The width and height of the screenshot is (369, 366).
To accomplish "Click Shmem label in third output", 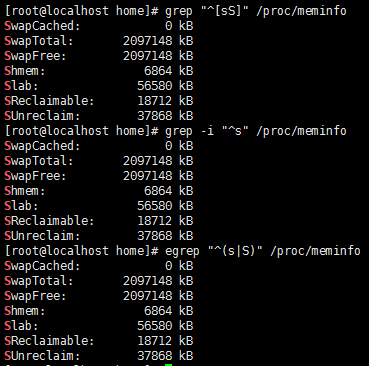I will pyautogui.click(x=25, y=311).
